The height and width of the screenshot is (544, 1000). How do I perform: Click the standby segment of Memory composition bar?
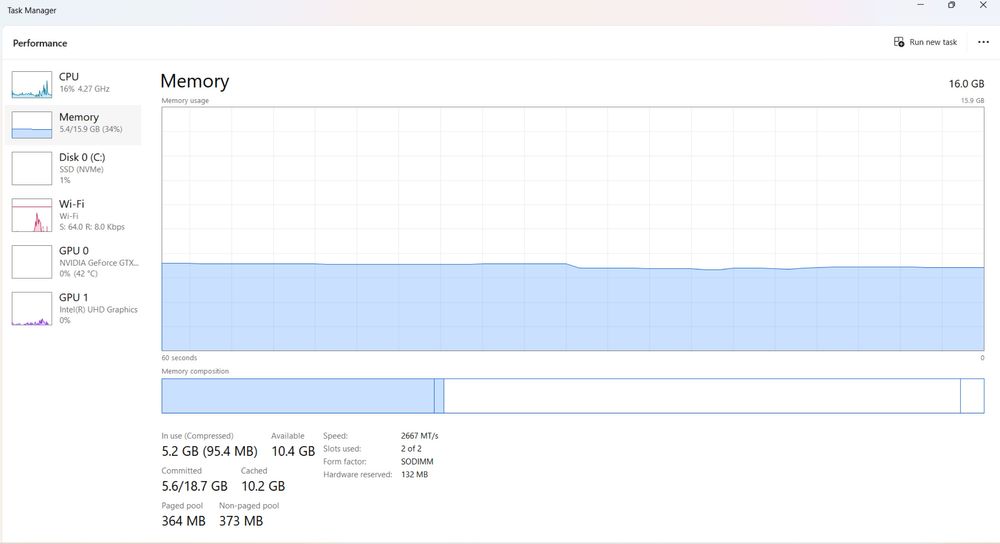702,395
